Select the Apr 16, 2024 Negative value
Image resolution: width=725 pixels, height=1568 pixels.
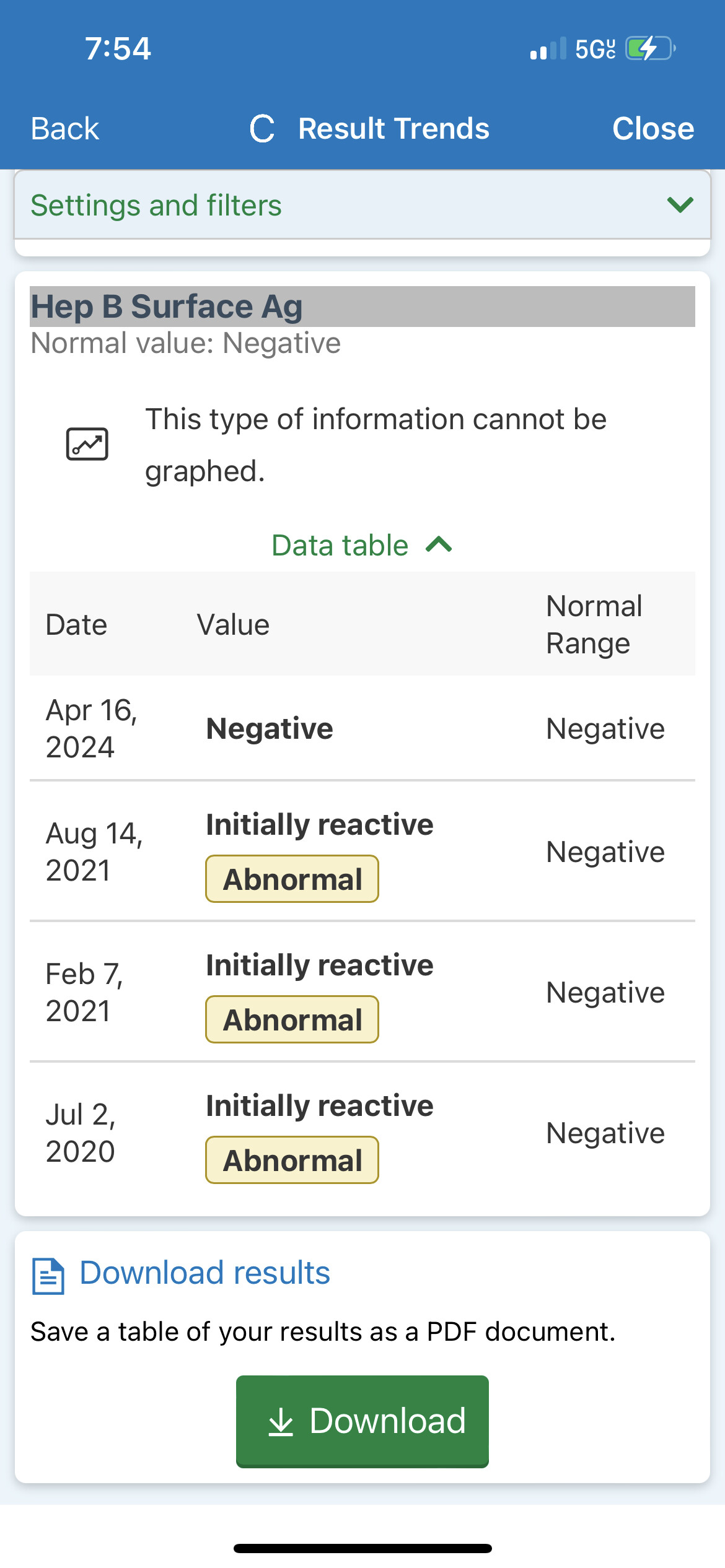270,728
